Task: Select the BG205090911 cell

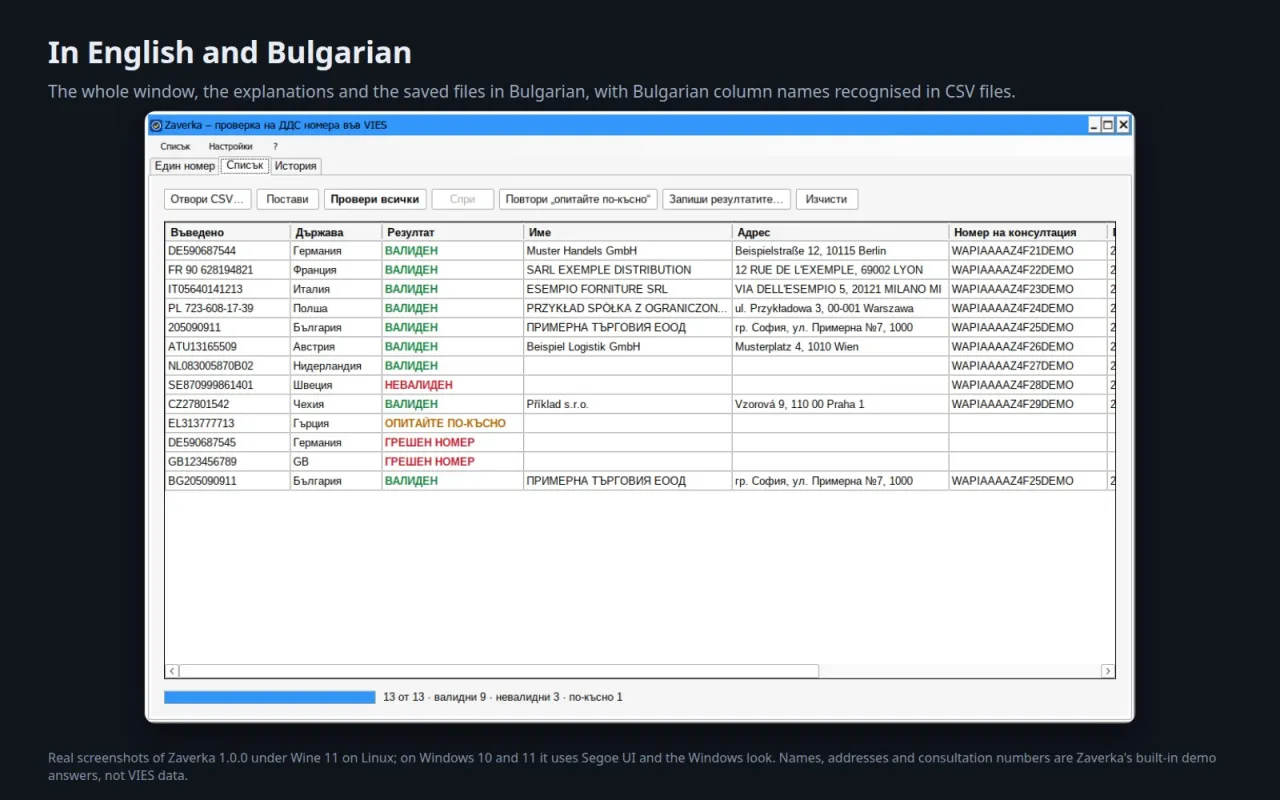Action: [228, 481]
